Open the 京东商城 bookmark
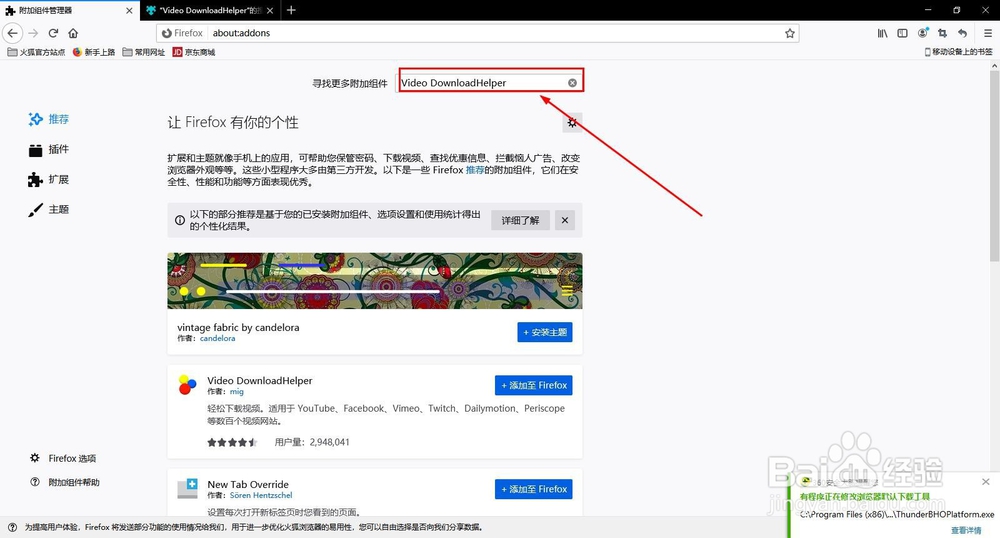Screen dimensions: 1000x538 pyautogui.click(x=194, y=52)
